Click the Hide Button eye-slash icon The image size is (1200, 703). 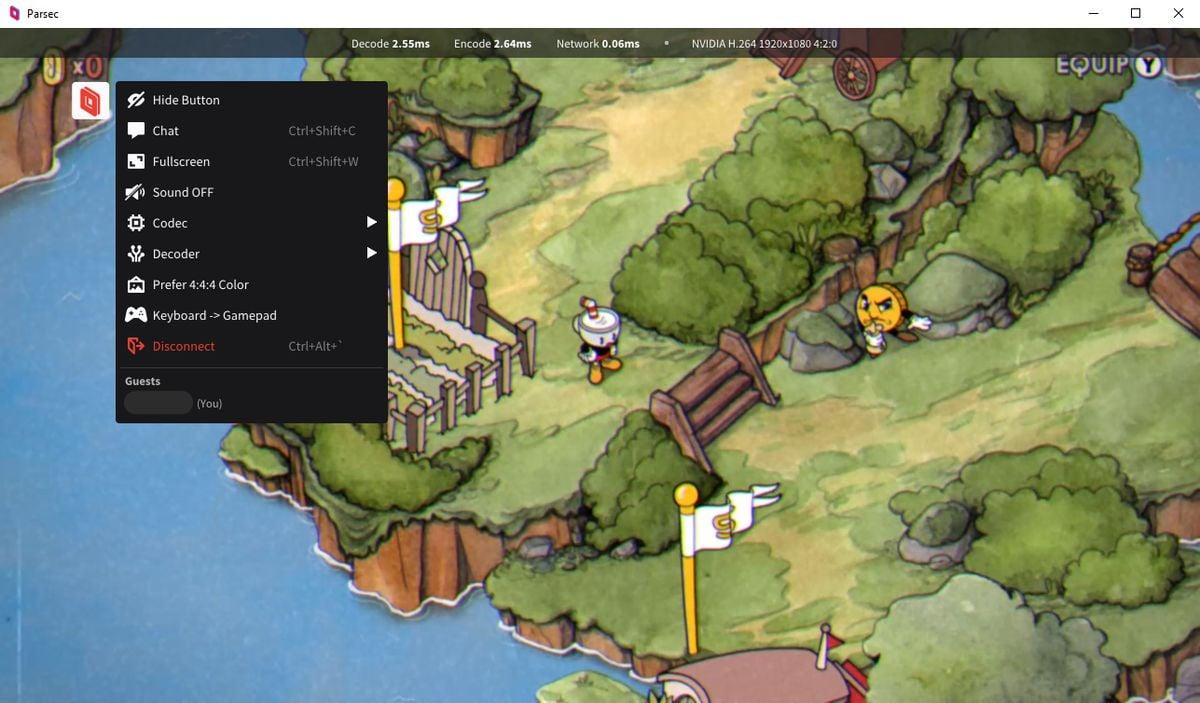(136, 100)
